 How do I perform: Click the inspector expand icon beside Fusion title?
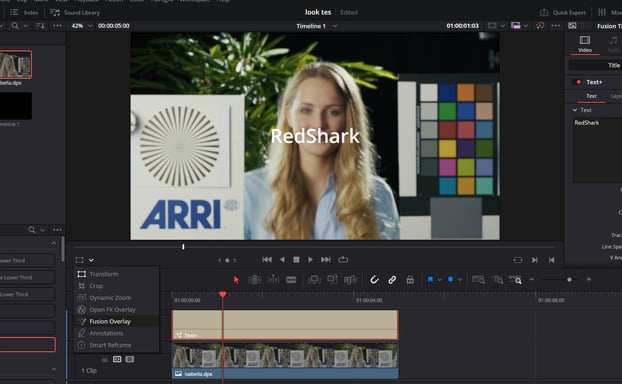pos(572,26)
